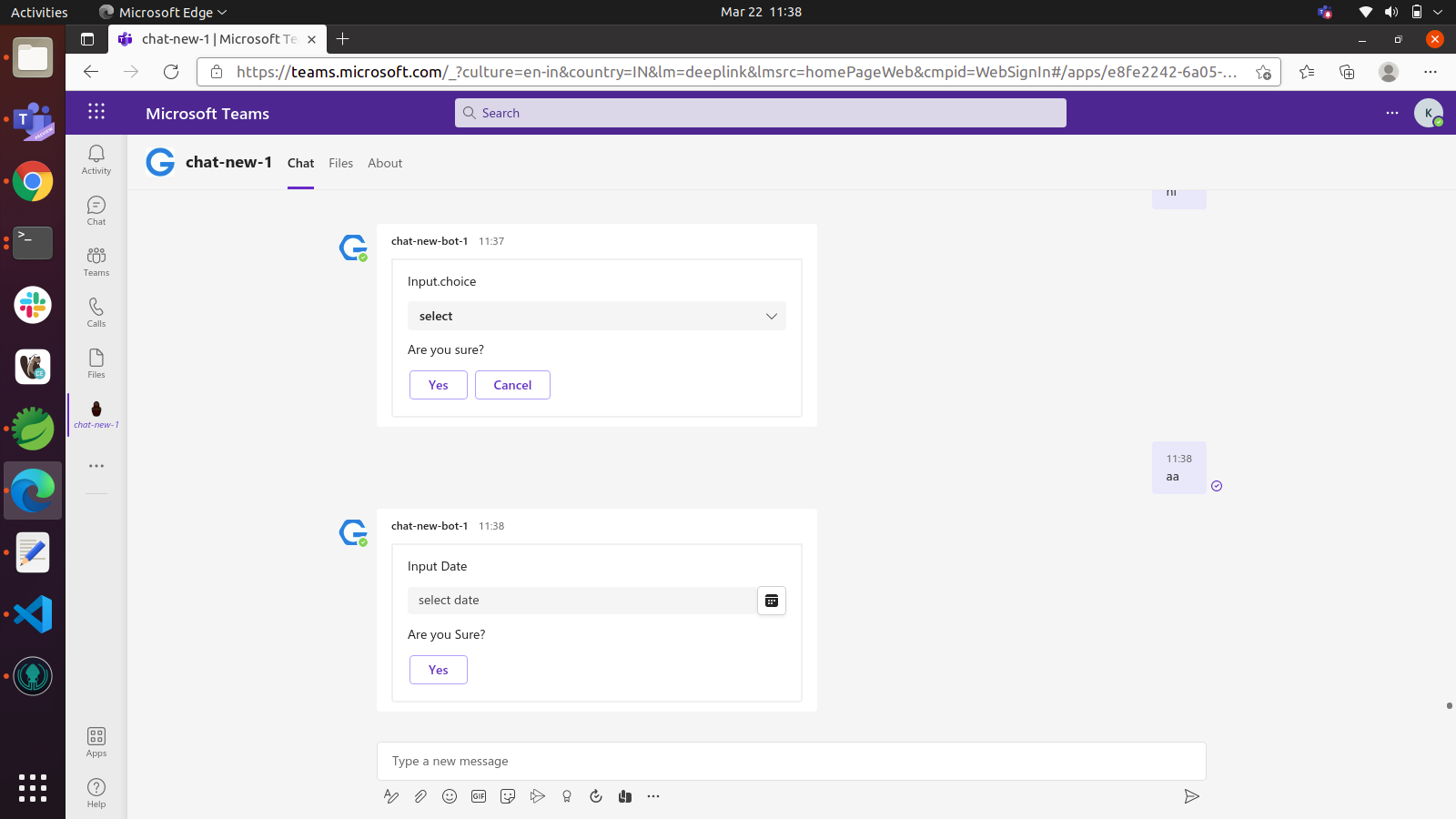This screenshot has width=1456, height=819.
Task: Open Teams section from the sidebar
Action: pyautogui.click(x=96, y=261)
